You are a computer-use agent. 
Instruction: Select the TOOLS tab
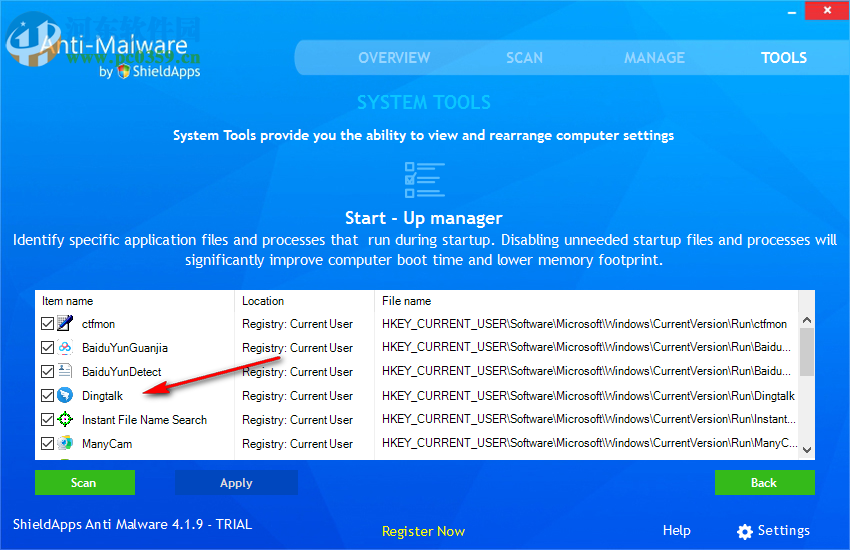pyautogui.click(x=784, y=57)
